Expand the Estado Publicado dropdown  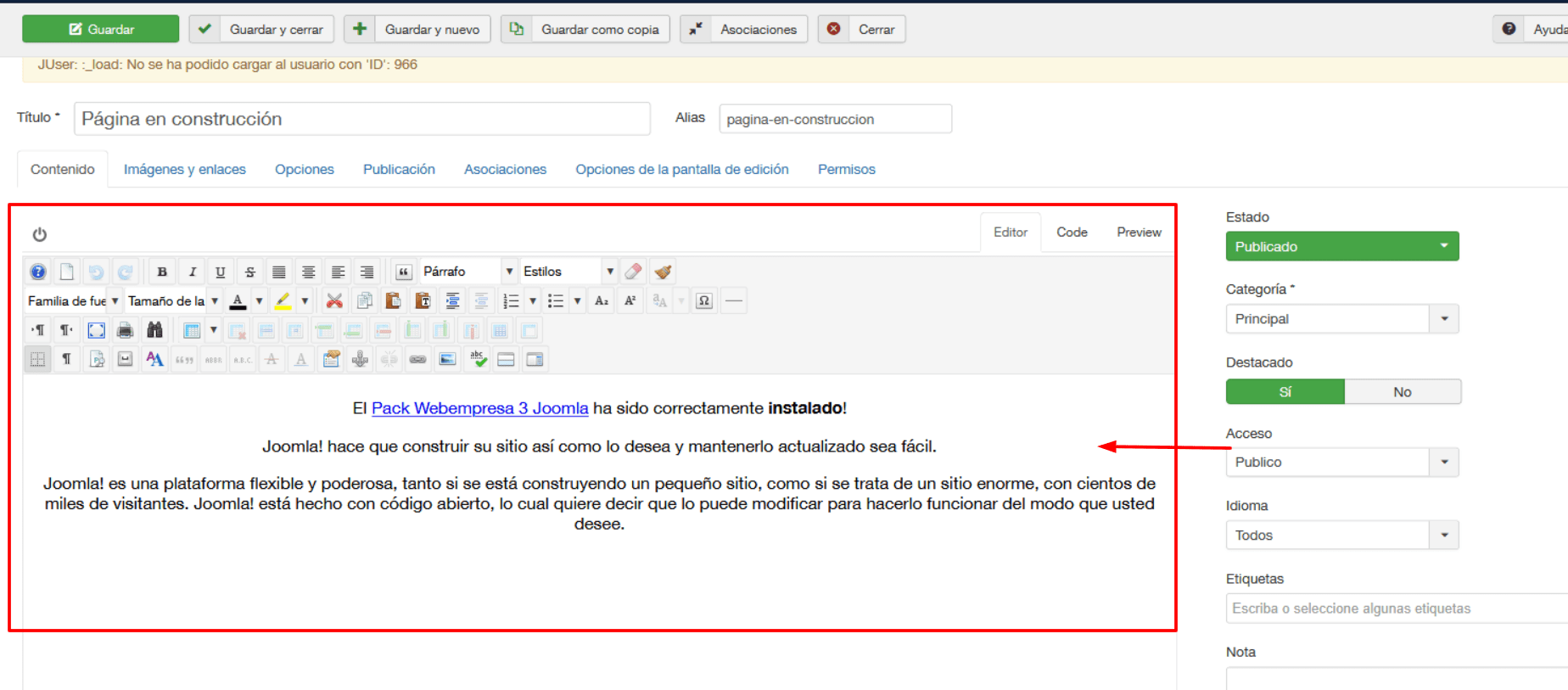coord(1342,246)
